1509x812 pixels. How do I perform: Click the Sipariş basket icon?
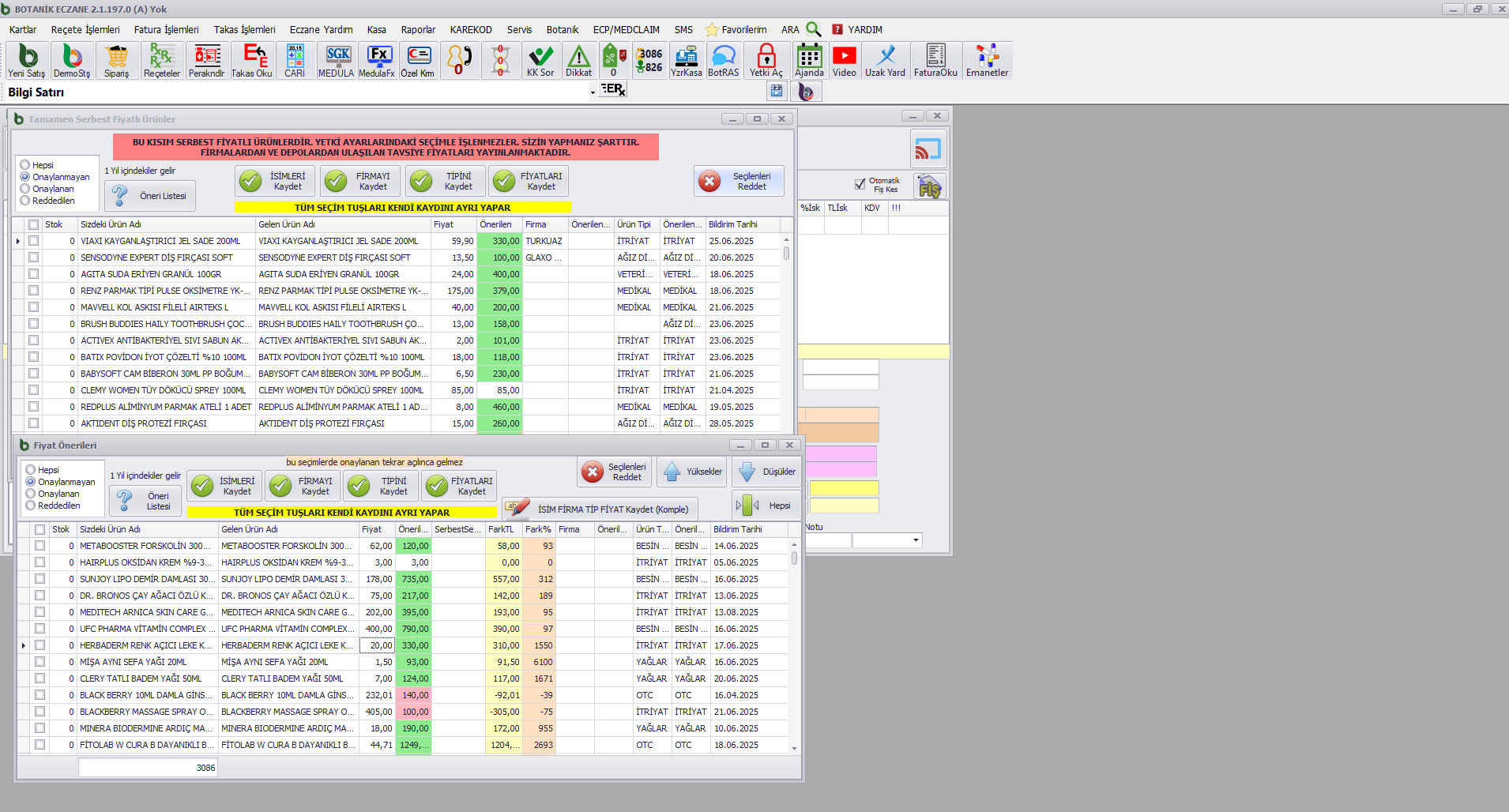116,61
